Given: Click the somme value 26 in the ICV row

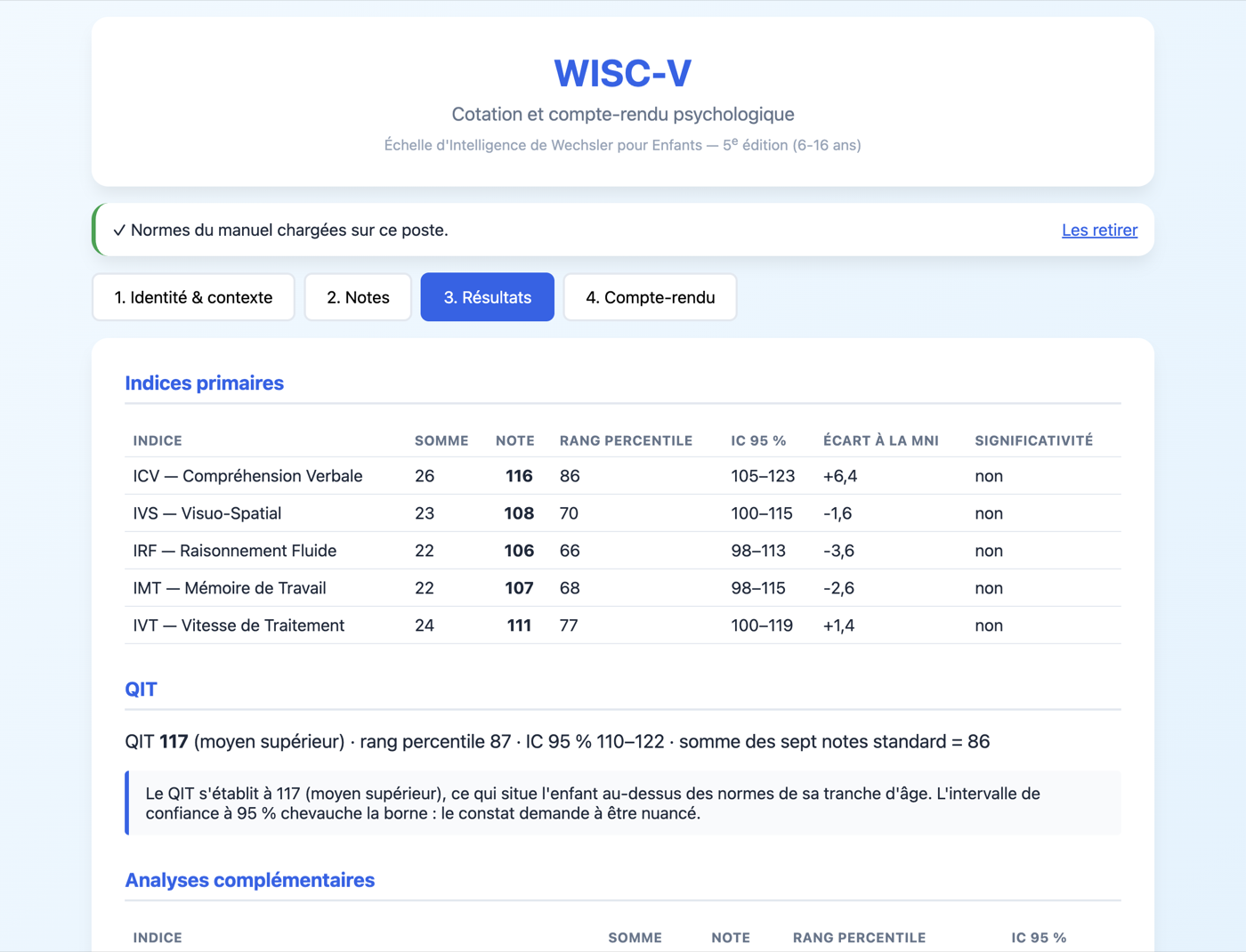Looking at the screenshot, I should [x=425, y=476].
